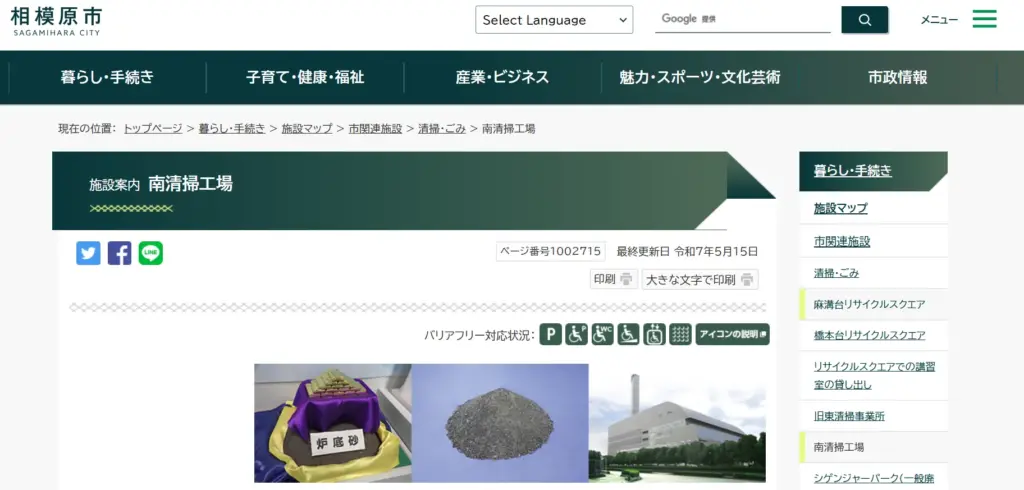Click the parking (P) accessibility icon
1024x490 pixels.
pyautogui.click(x=551, y=335)
